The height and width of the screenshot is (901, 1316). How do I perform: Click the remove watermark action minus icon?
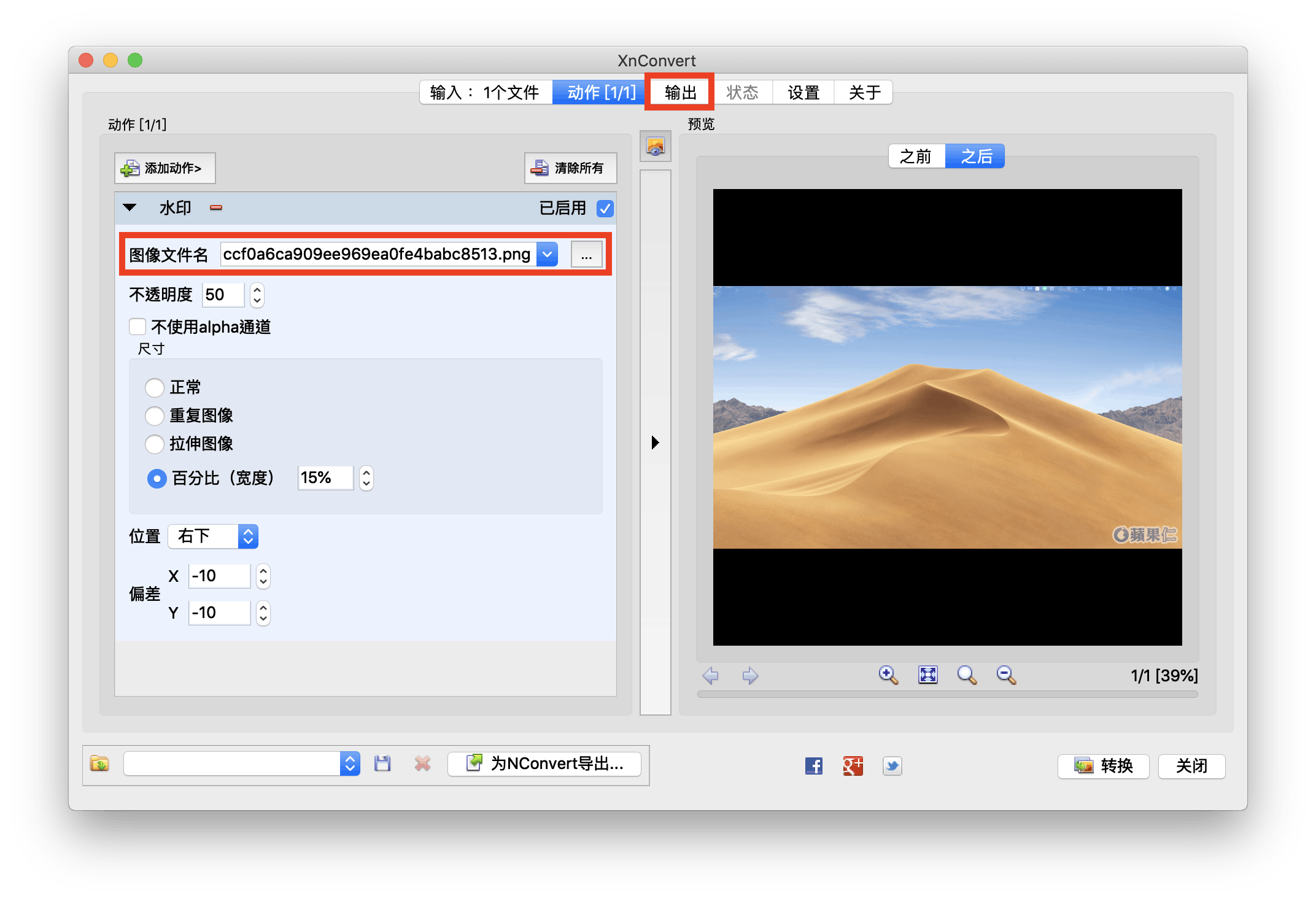pyautogui.click(x=216, y=208)
